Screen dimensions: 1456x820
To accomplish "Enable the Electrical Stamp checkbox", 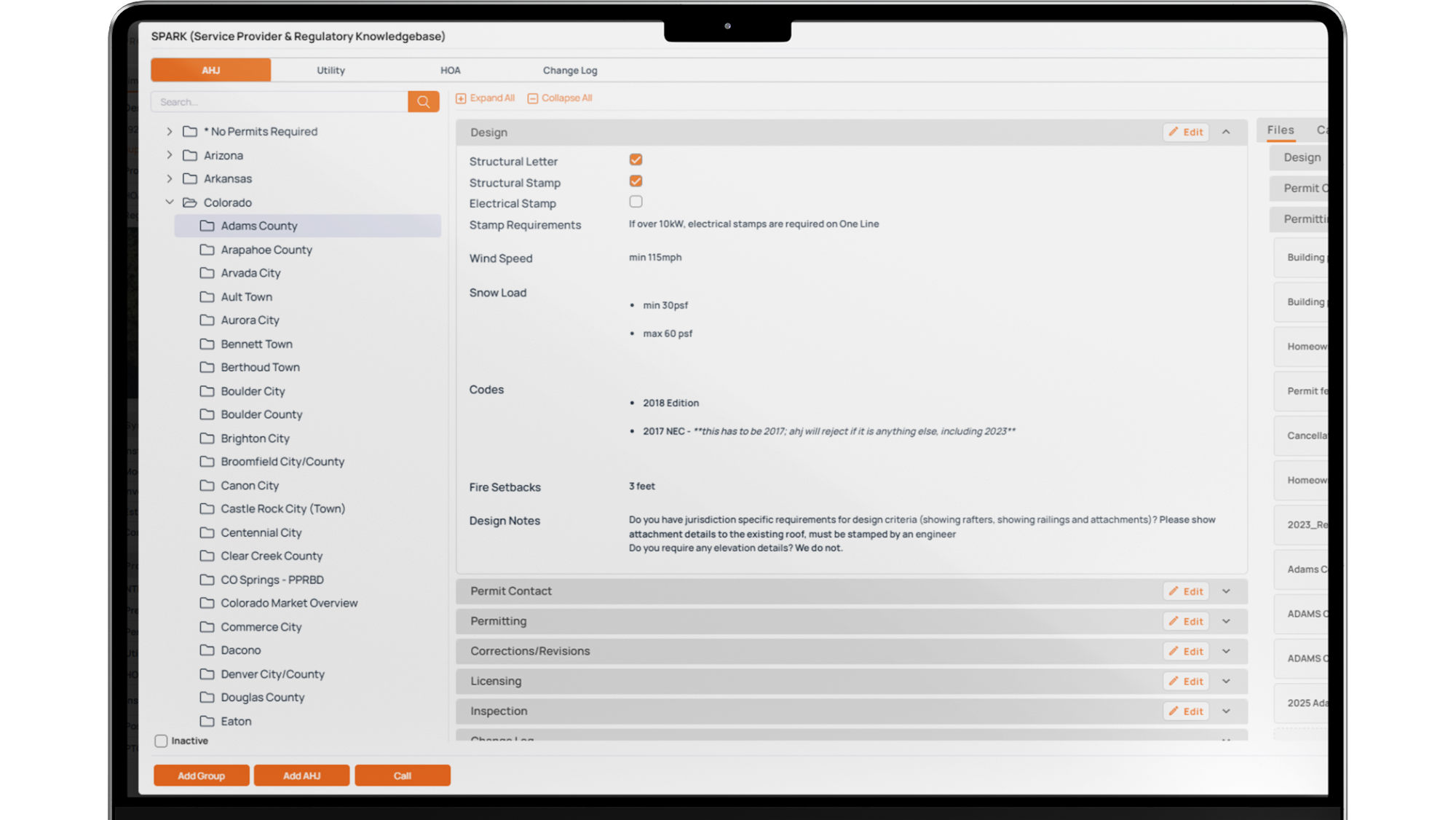I will click(636, 202).
